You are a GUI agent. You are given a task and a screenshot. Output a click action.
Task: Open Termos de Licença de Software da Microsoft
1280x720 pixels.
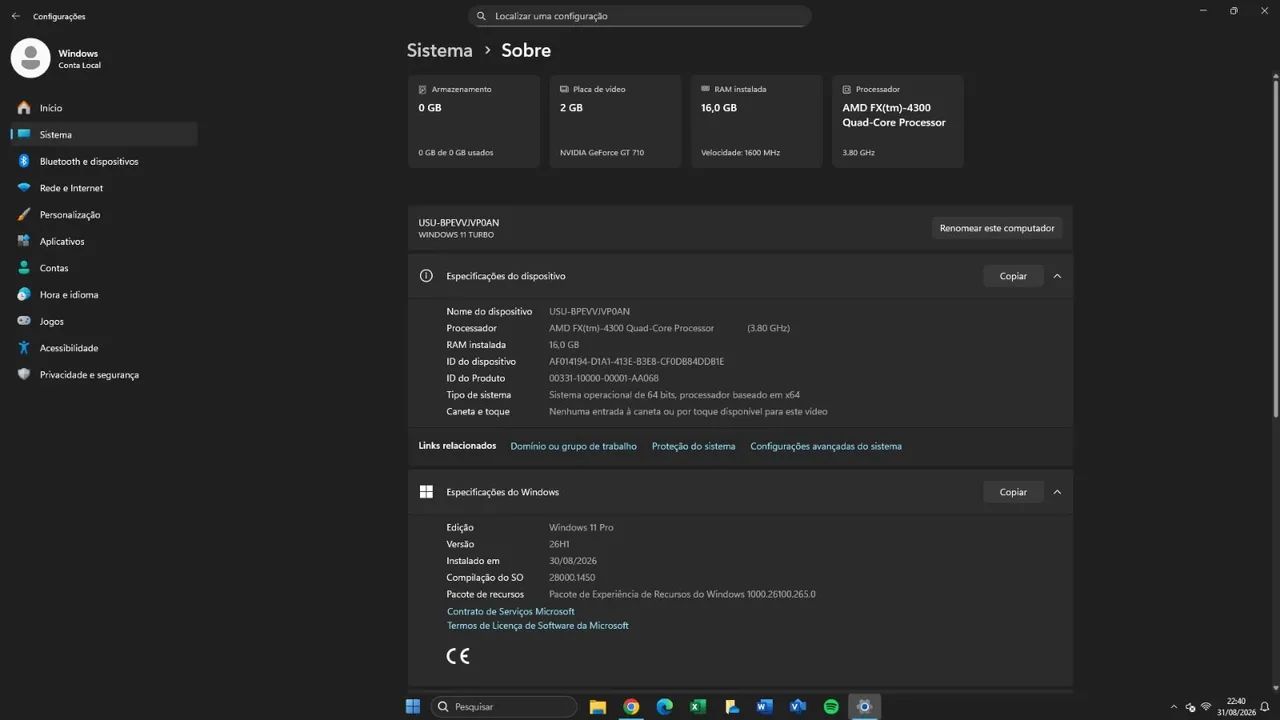click(x=538, y=626)
